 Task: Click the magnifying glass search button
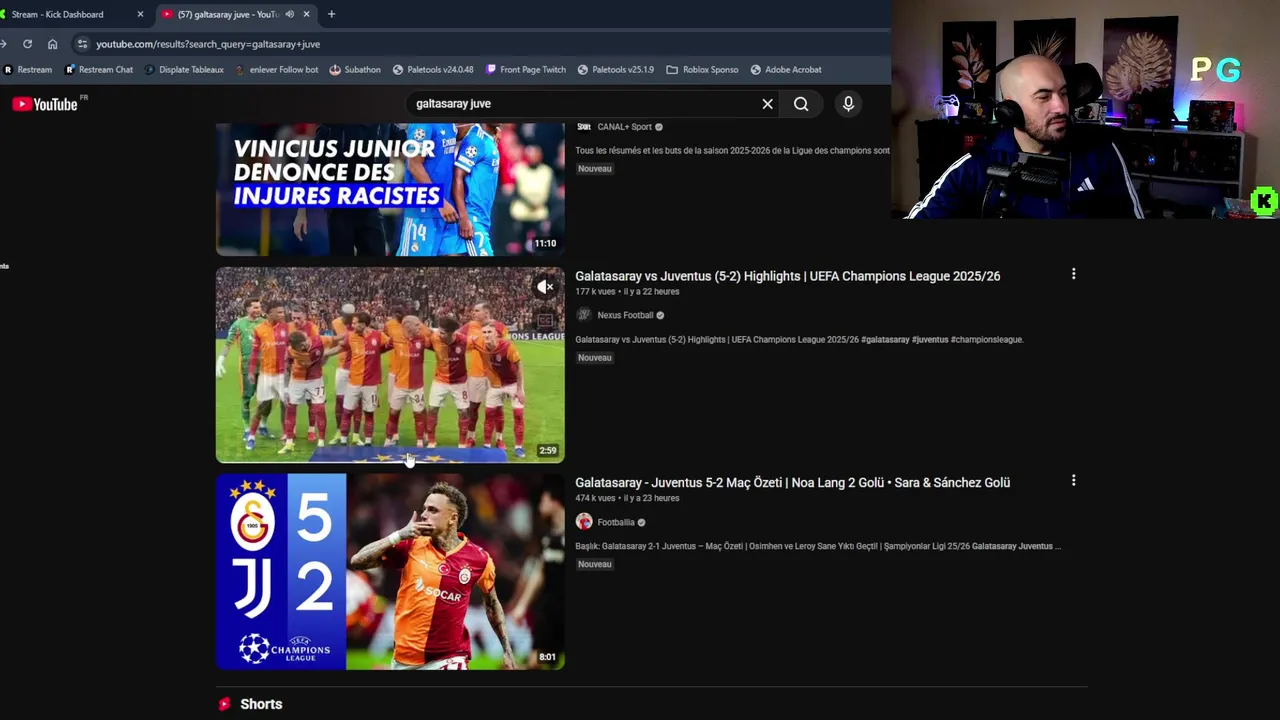point(801,104)
